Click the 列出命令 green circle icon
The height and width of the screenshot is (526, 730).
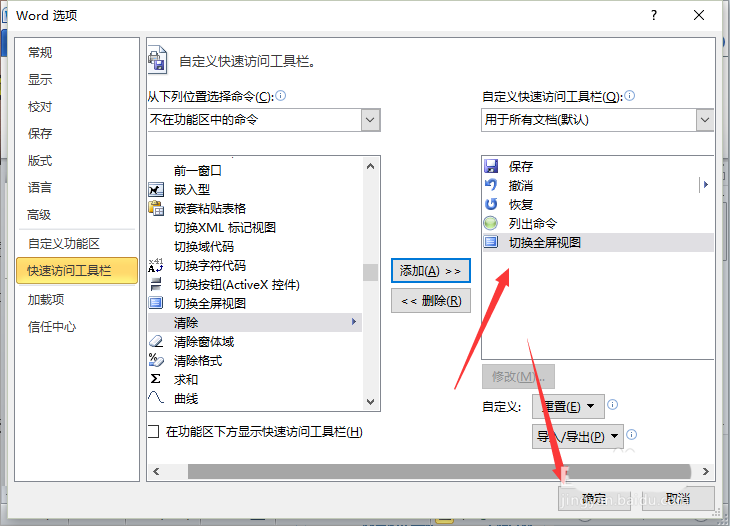pos(491,223)
